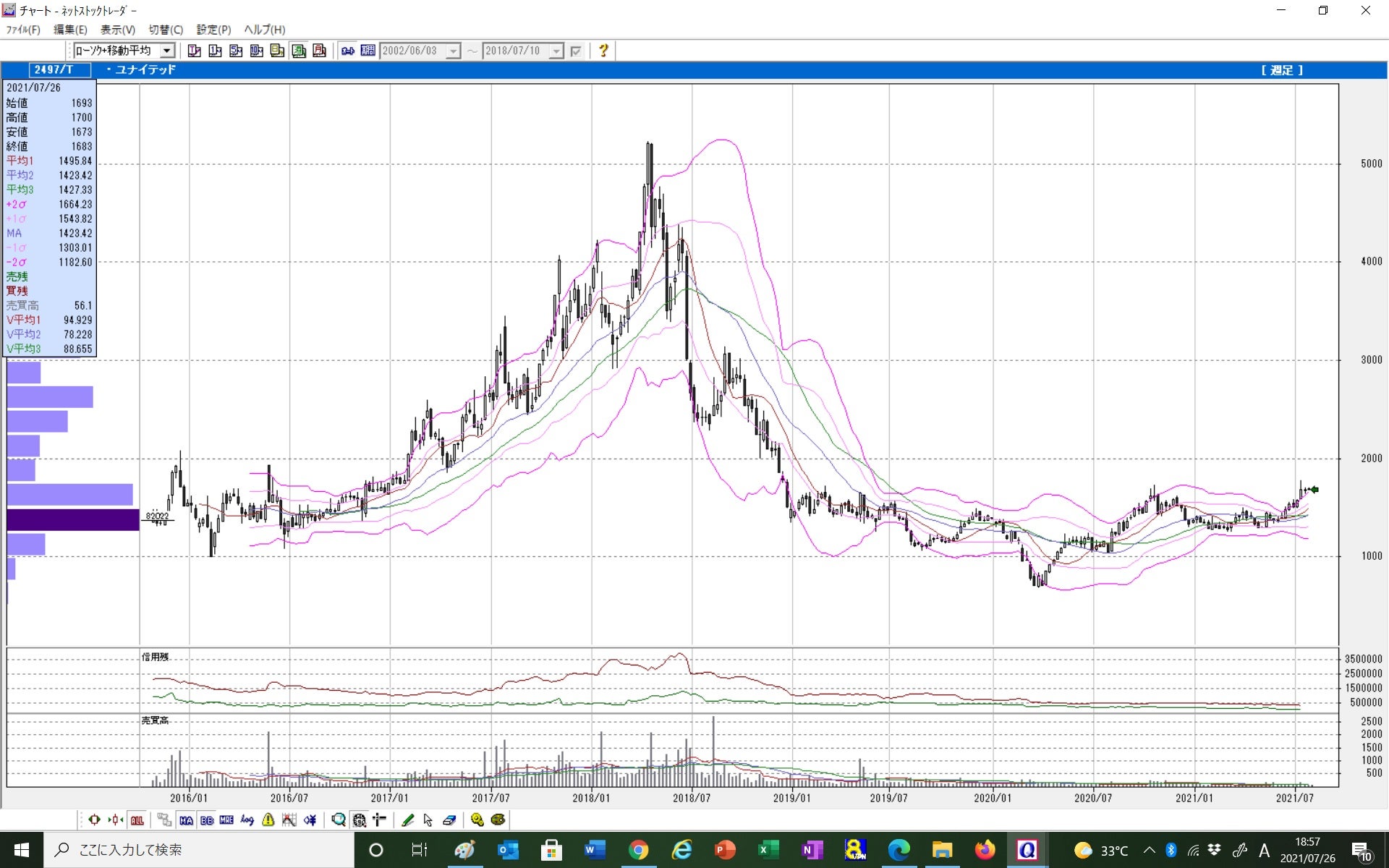The width and height of the screenshot is (1389, 868).
Task: Click the ALL display range icon
Action: point(137,820)
